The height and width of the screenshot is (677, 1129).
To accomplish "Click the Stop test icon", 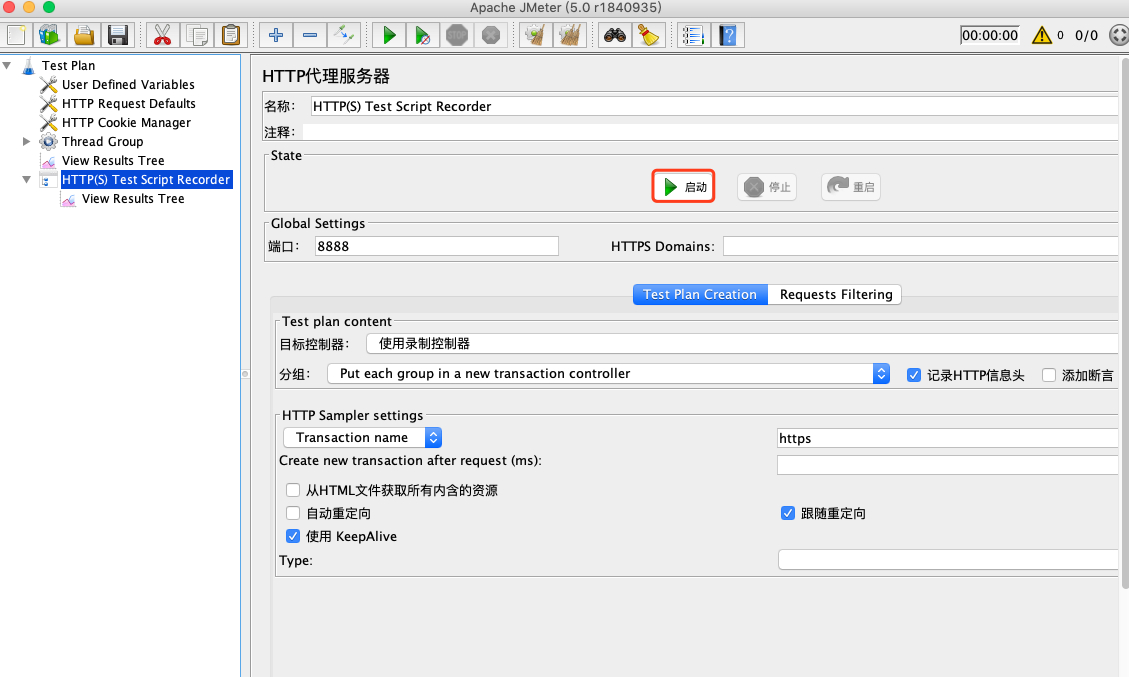I will pos(456,35).
